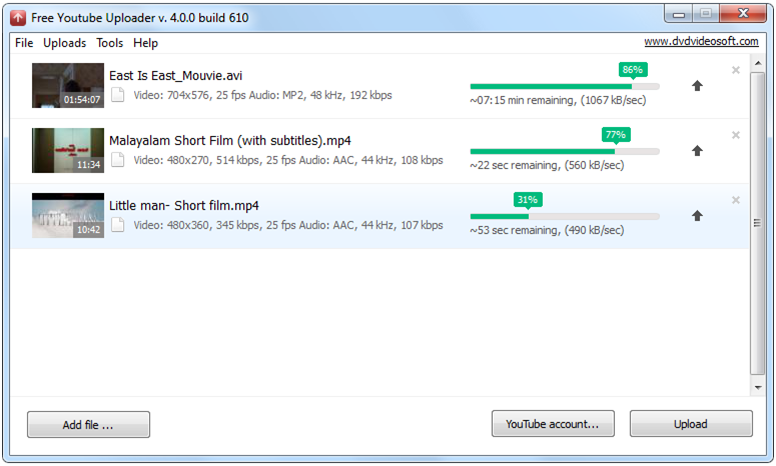This screenshot has height=466, width=776.
Task: Click the vertical scrollbar thumb
Action: tap(758, 223)
